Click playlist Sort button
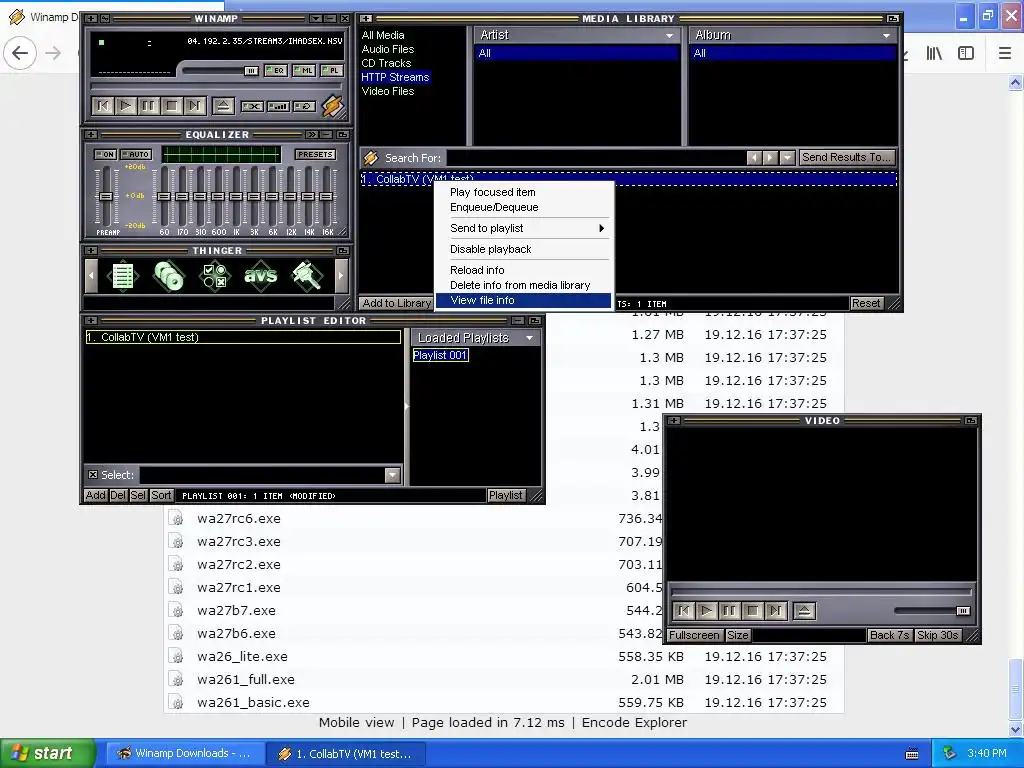The image size is (1024, 768). coord(161,495)
